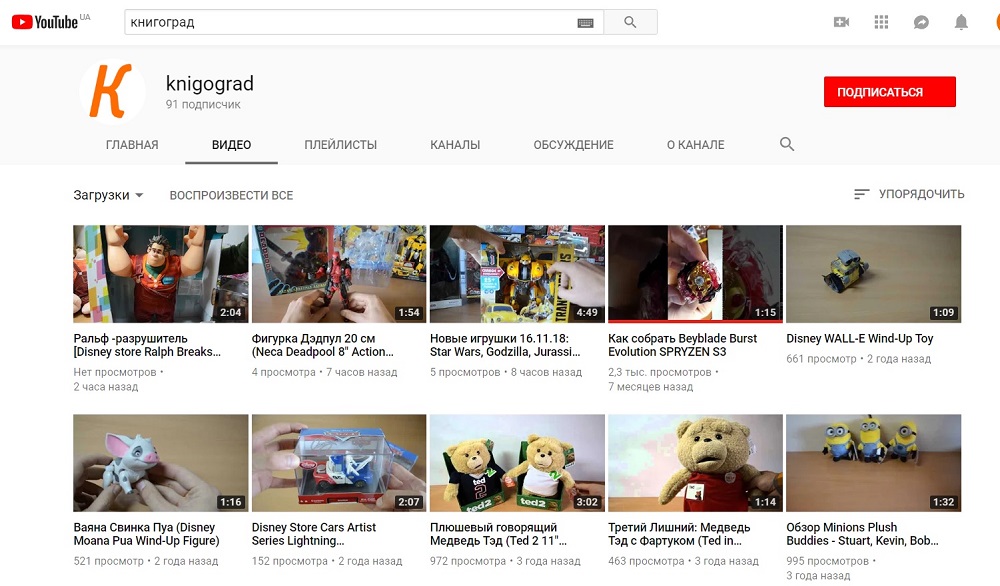
Task: Click title 'Как собрать Beyblade Burst Evolution SPRYZEN S3'
Action: point(682,345)
